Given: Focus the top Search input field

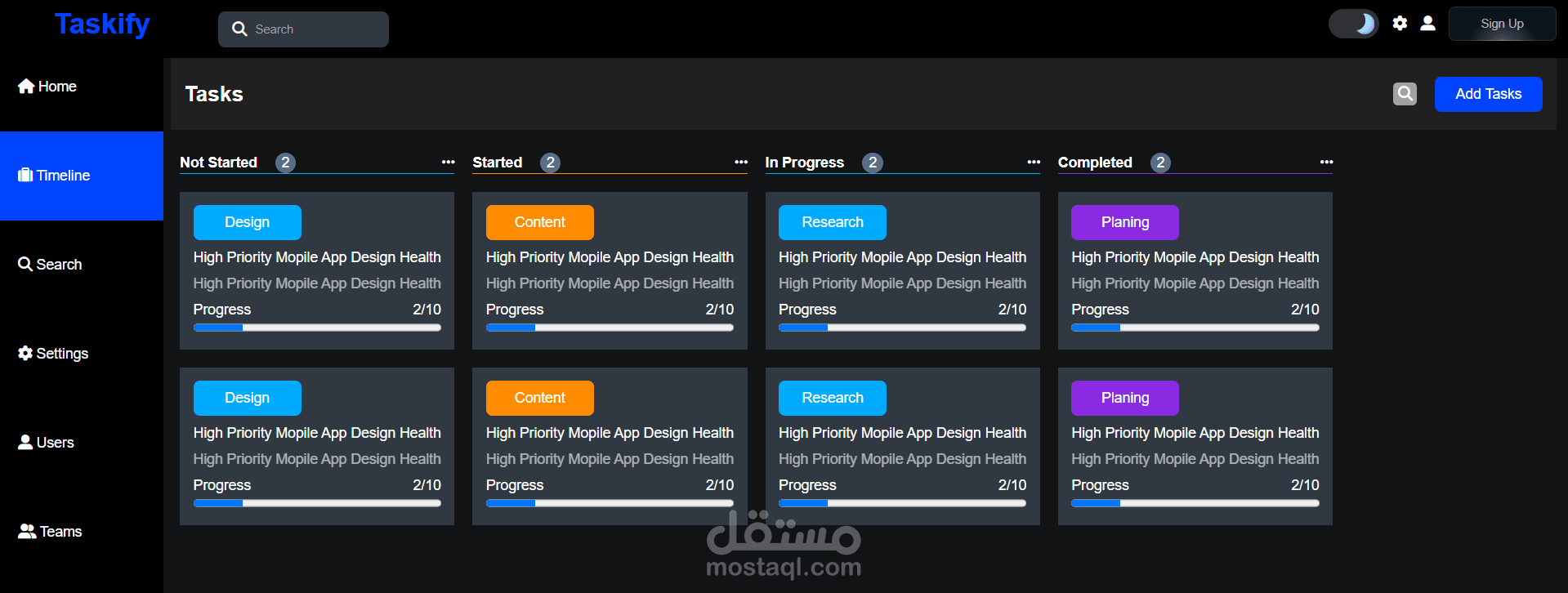Looking at the screenshot, I should point(303,29).
